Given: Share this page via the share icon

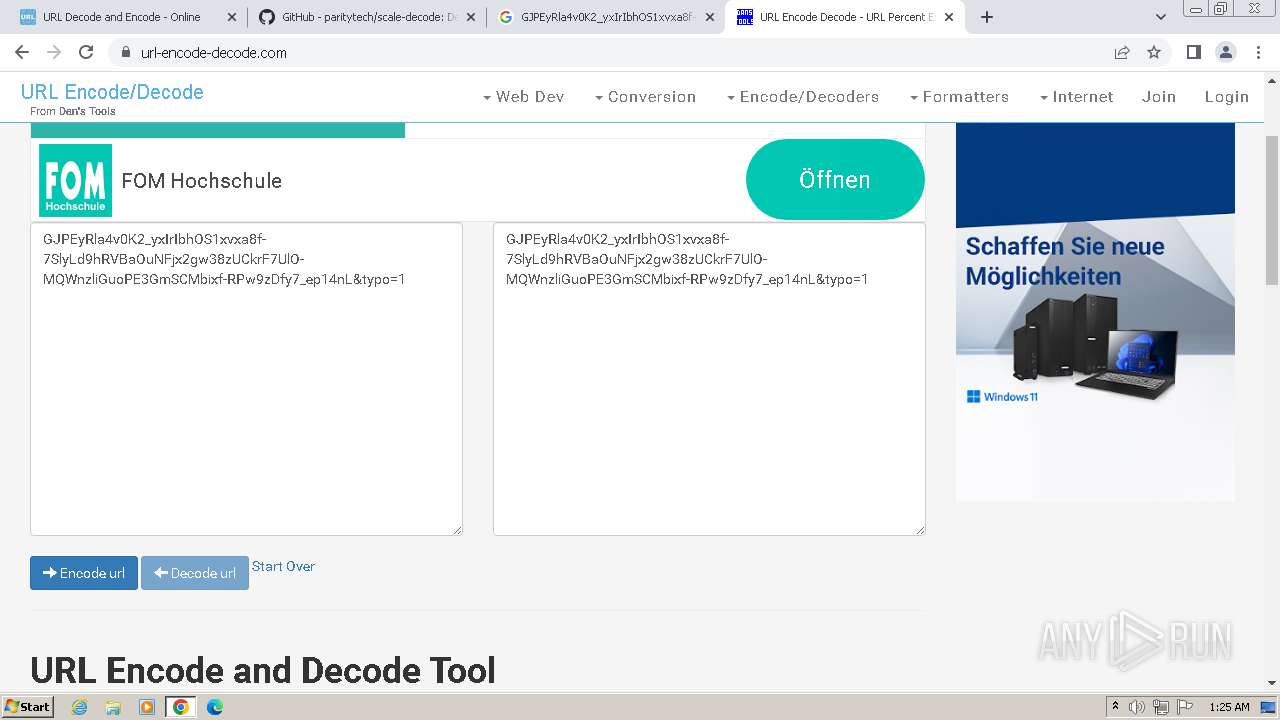Looking at the screenshot, I should [1122, 52].
